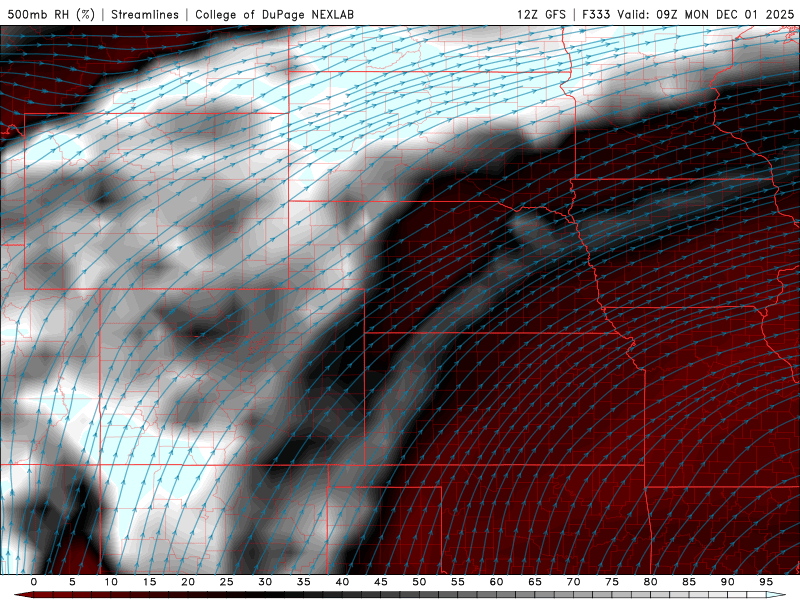Select the "15" legend scale value
The image size is (800, 600).
click(x=149, y=582)
